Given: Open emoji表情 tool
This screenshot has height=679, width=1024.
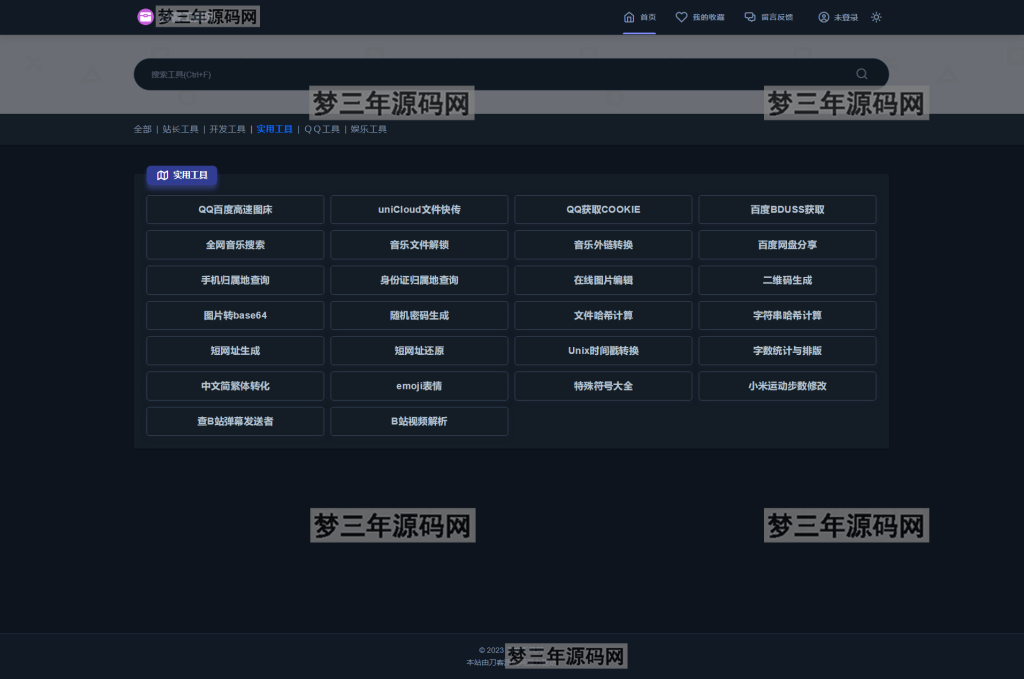Looking at the screenshot, I should pos(419,386).
